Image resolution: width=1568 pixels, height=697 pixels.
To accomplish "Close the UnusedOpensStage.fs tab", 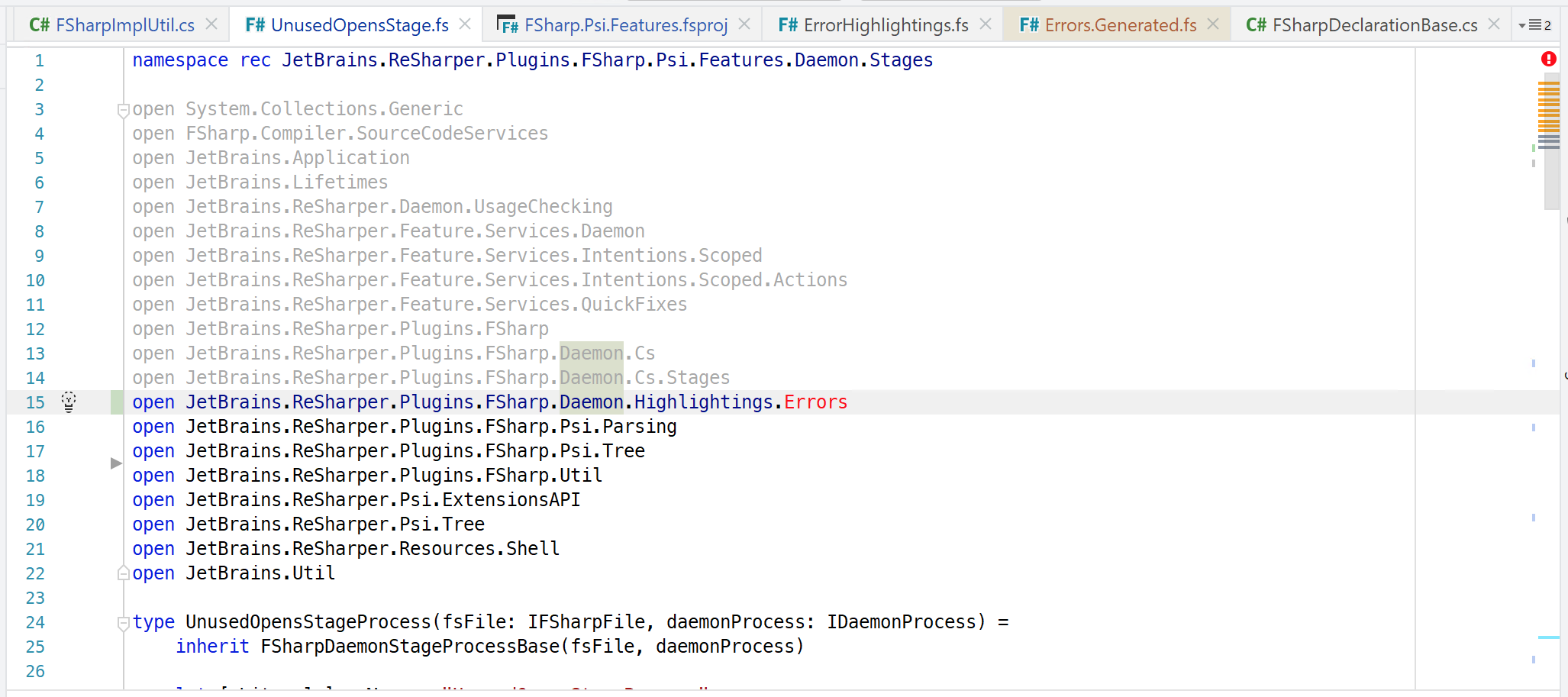I will 465,24.
